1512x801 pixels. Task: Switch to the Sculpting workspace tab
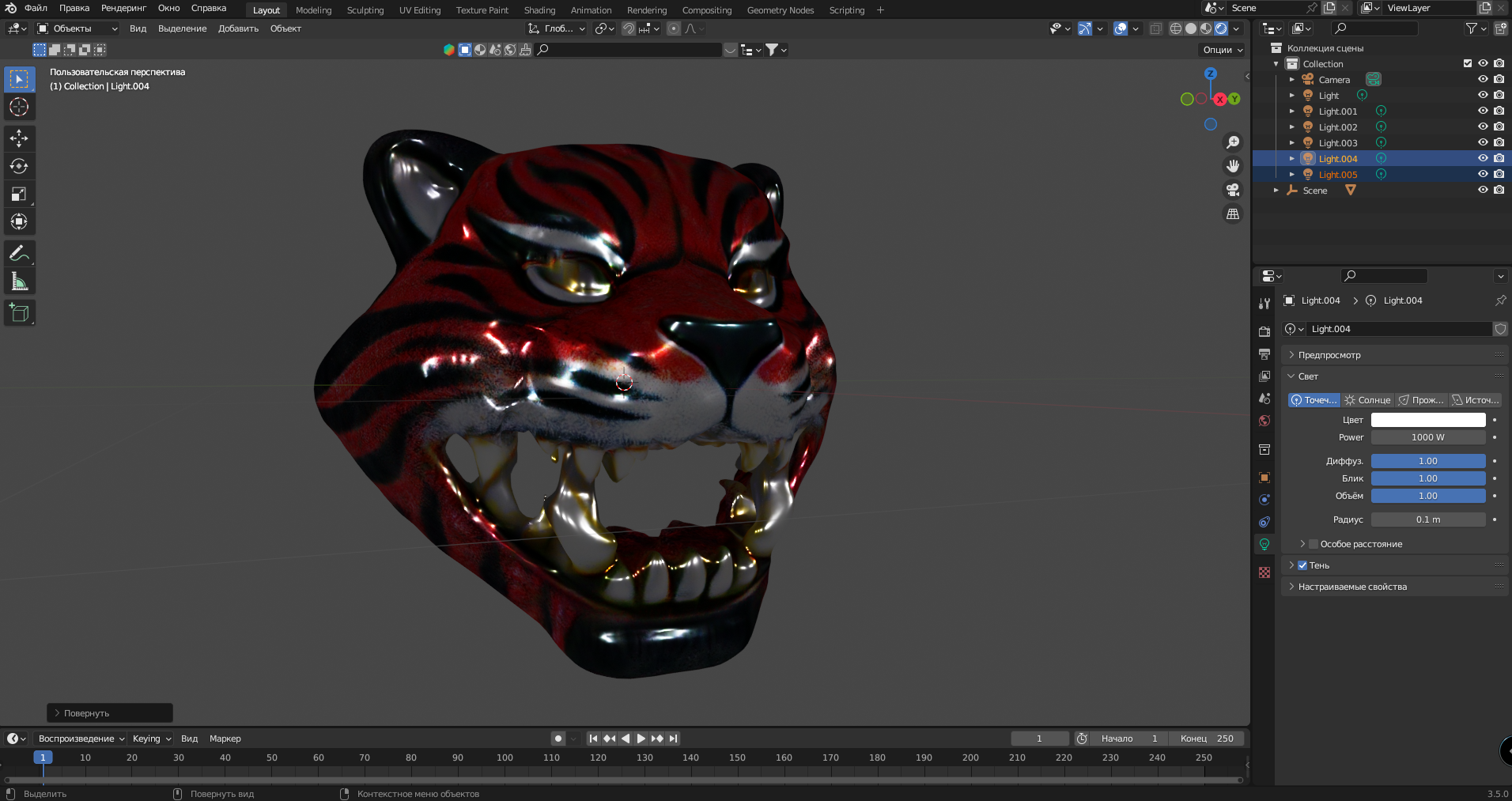coord(365,10)
